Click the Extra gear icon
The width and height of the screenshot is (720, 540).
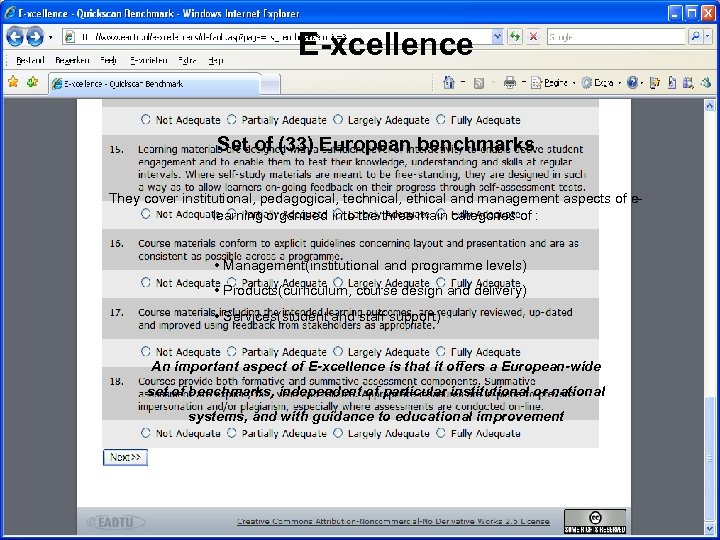coord(587,83)
